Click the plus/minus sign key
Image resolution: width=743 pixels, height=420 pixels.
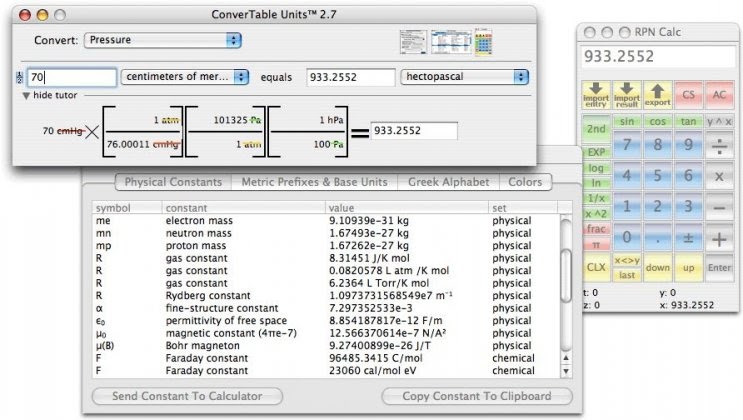click(x=689, y=238)
